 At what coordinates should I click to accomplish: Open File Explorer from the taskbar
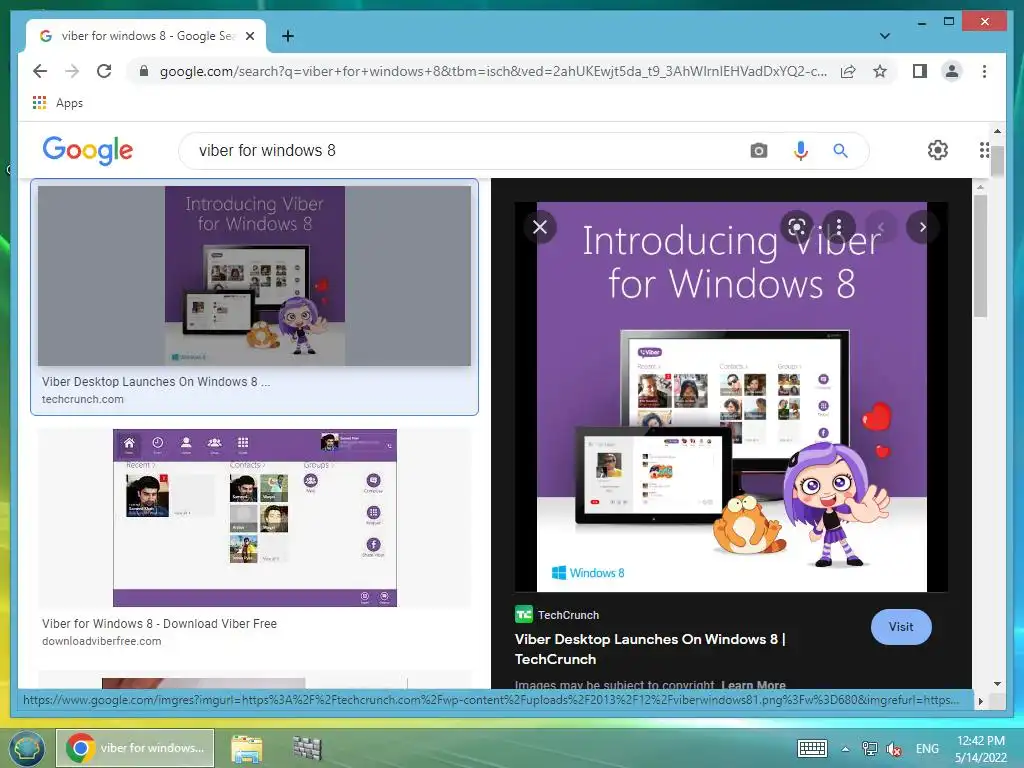click(x=246, y=748)
